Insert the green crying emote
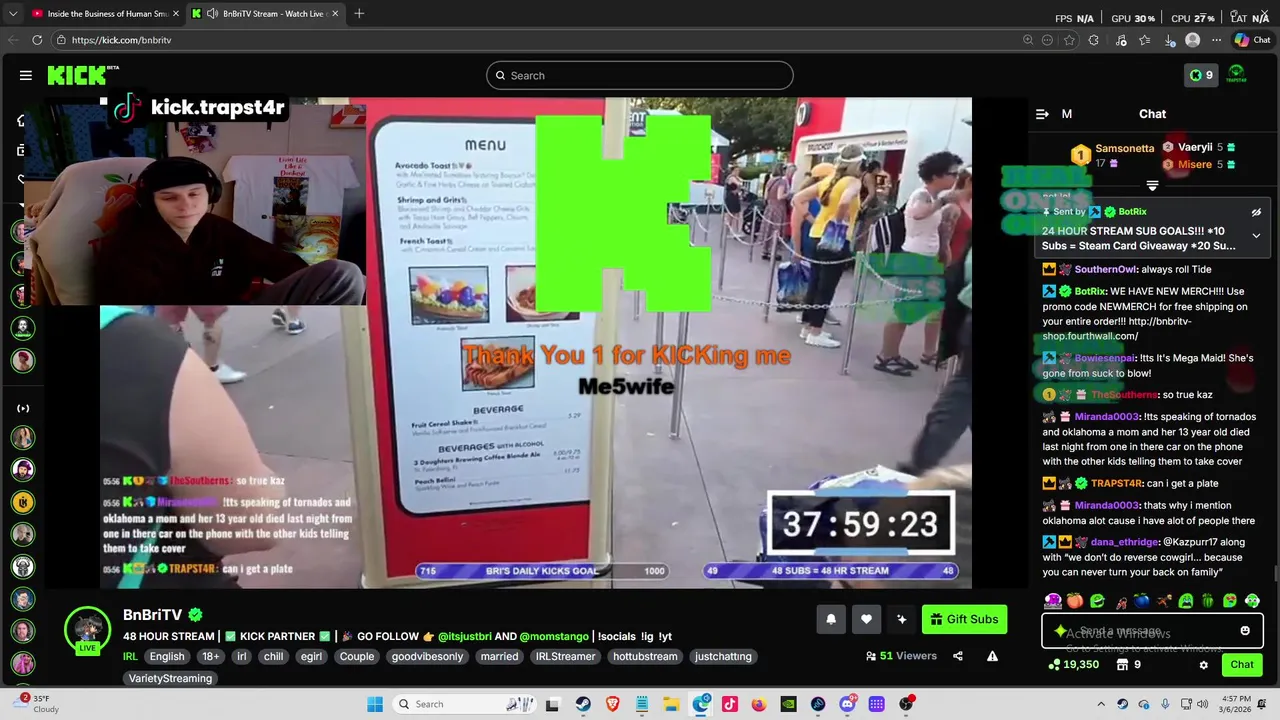Viewport: 1280px width, 720px height. pos(1186,601)
